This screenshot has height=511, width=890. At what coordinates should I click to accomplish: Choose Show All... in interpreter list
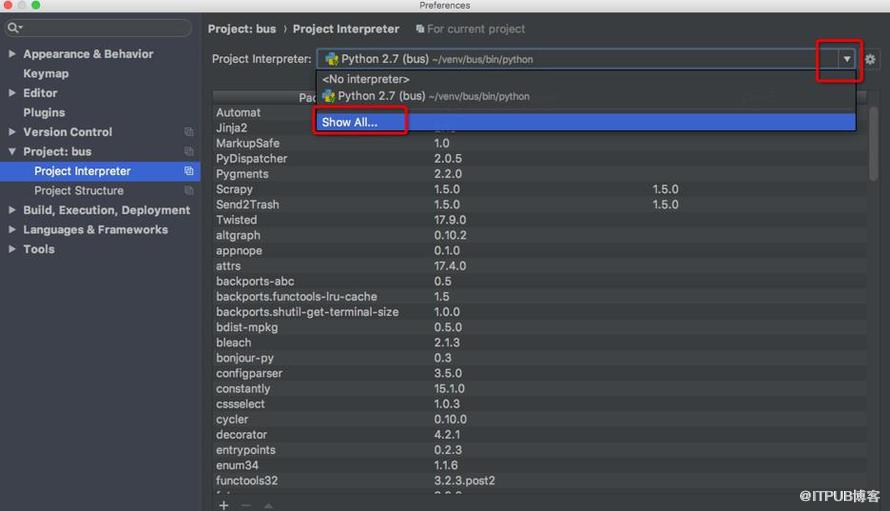[586, 122]
